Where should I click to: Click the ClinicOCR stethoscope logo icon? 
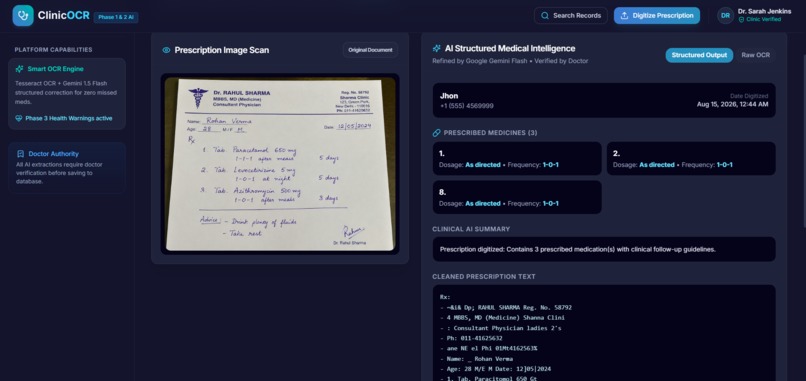pos(23,15)
